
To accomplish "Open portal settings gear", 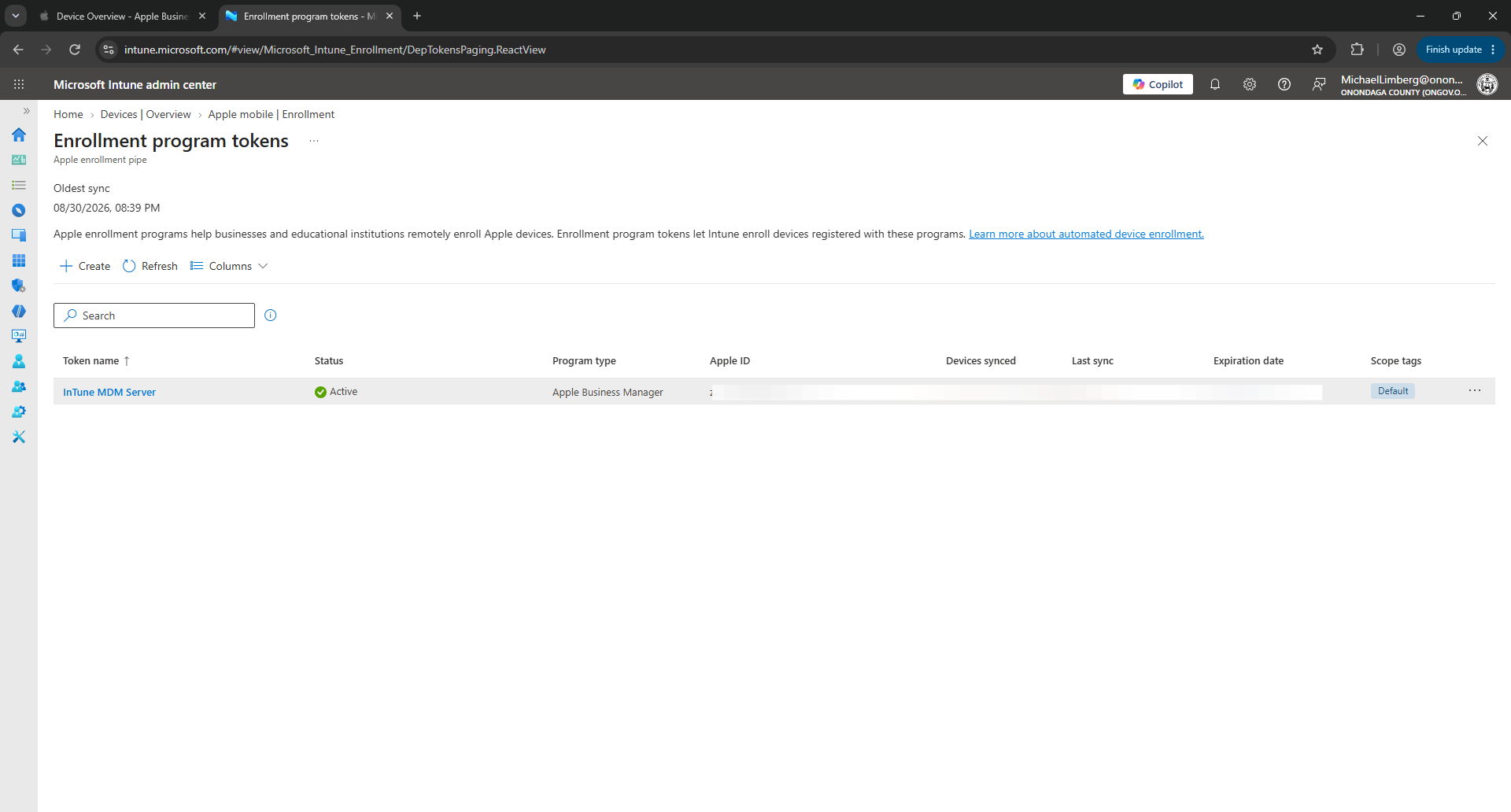I will (1250, 84).
